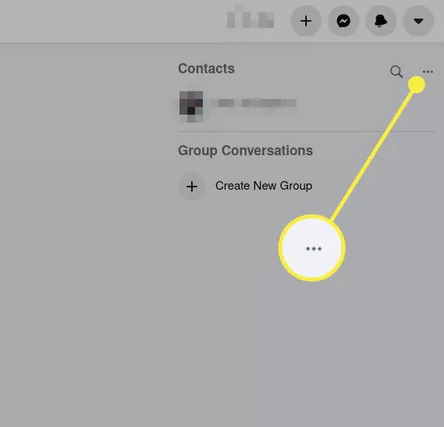This screenshot has height=427, width=444.
Task: Open the notifications bell
Action: point(381,21)
